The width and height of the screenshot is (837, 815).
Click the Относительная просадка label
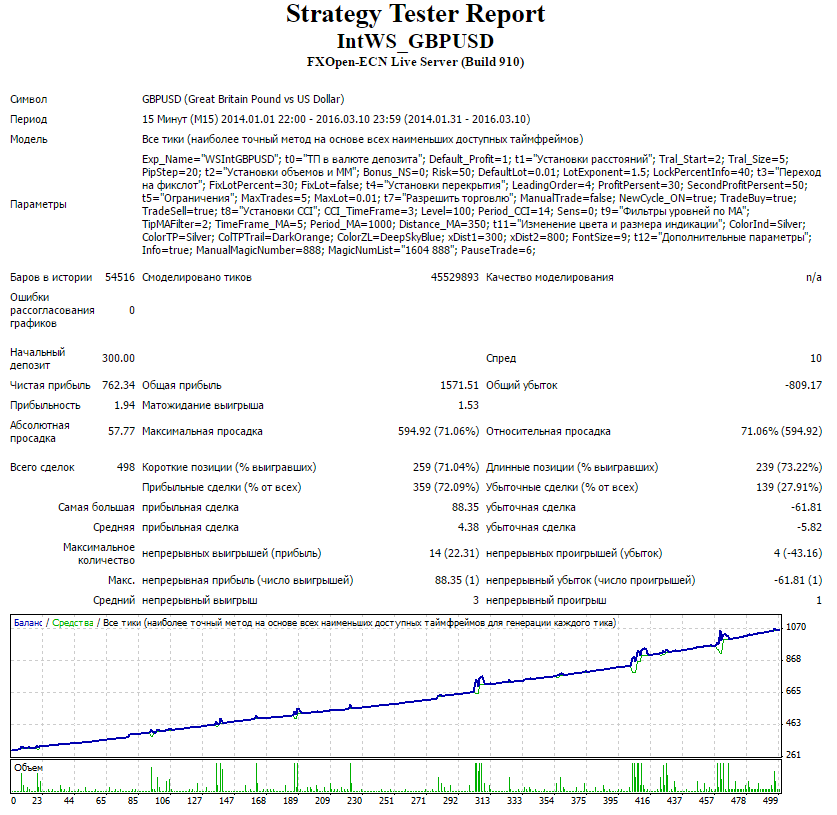pos(548,431)
